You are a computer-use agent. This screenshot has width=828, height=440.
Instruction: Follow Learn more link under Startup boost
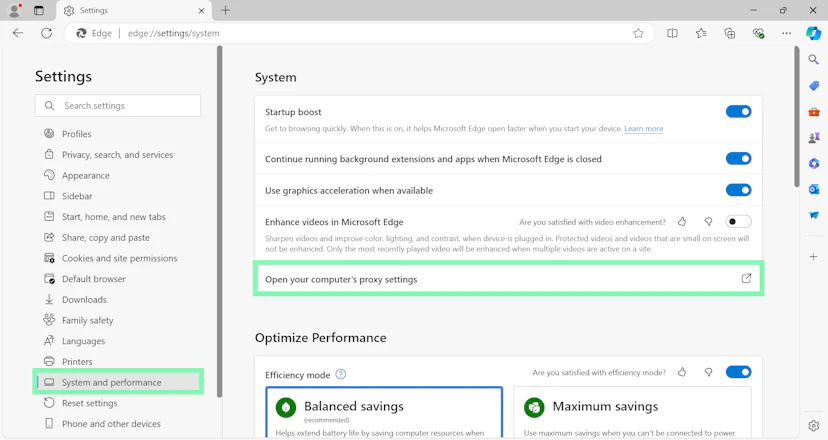pyautogui.click(x=644, y=128)
